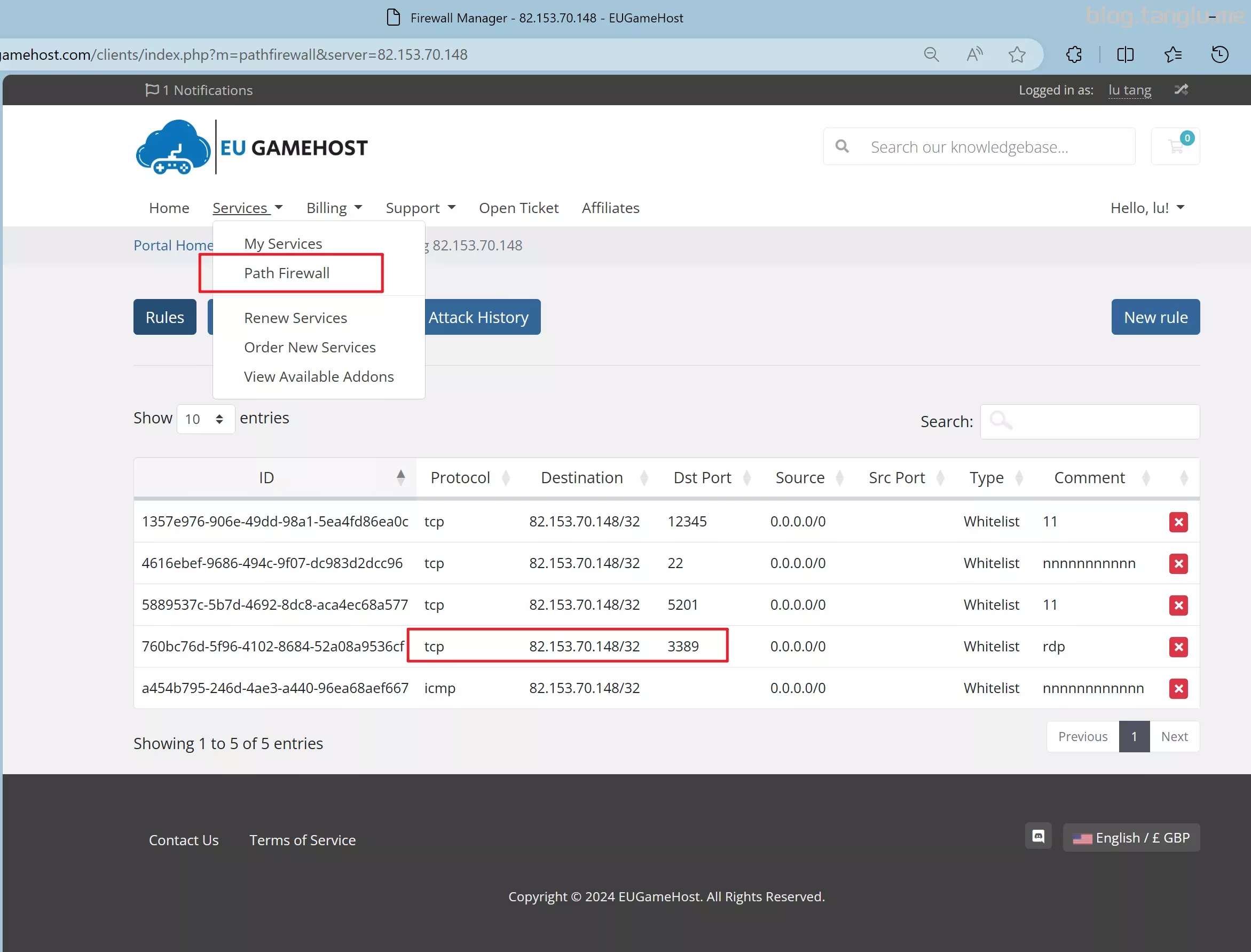Open the Support dropdown
The width and height of the screenshot is (1251, 952).
click(x=420, y=208)
